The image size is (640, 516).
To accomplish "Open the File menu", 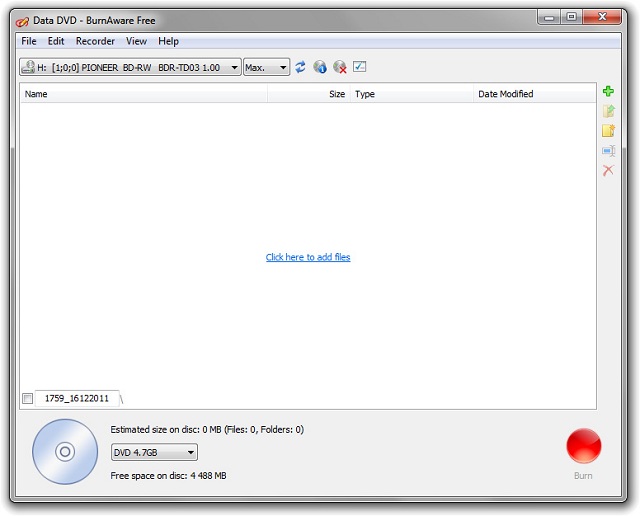I will pos(29,41).
